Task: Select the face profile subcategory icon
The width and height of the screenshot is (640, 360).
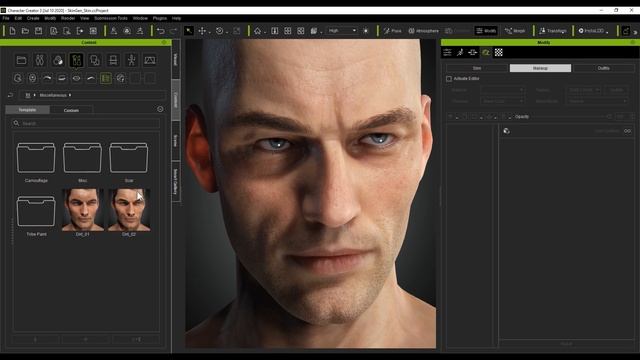Action: point(18,78)
